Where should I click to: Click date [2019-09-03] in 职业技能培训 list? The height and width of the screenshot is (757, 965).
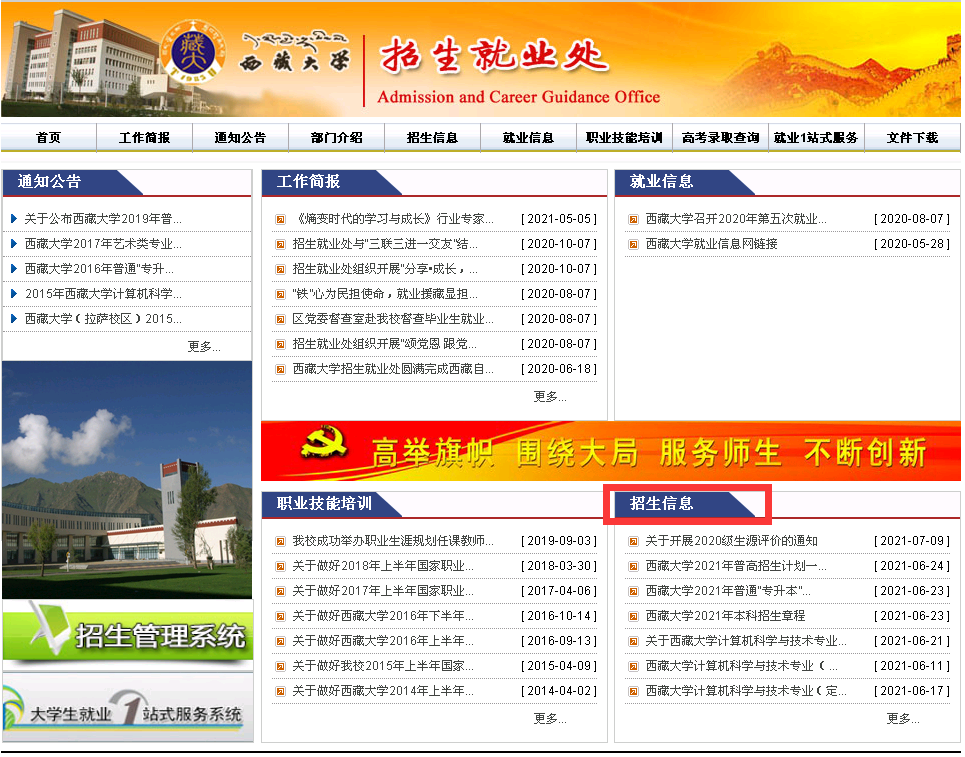tap(559, 541)
